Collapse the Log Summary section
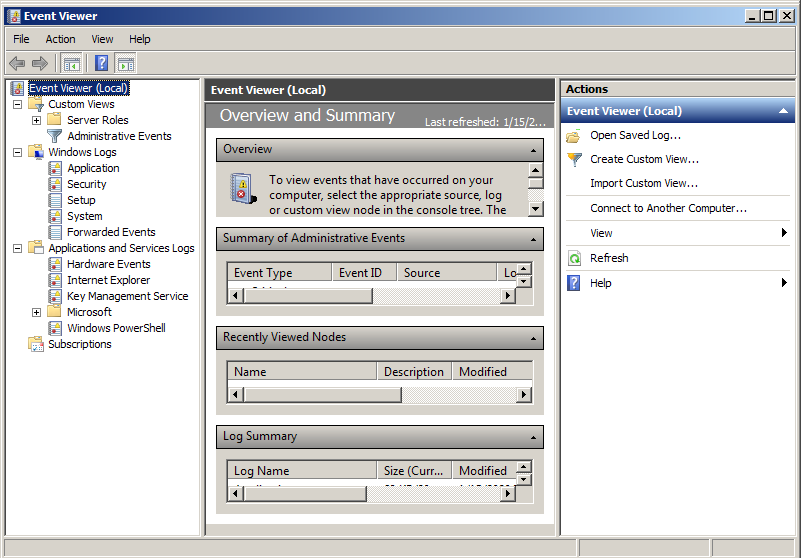 coord(535,436)
